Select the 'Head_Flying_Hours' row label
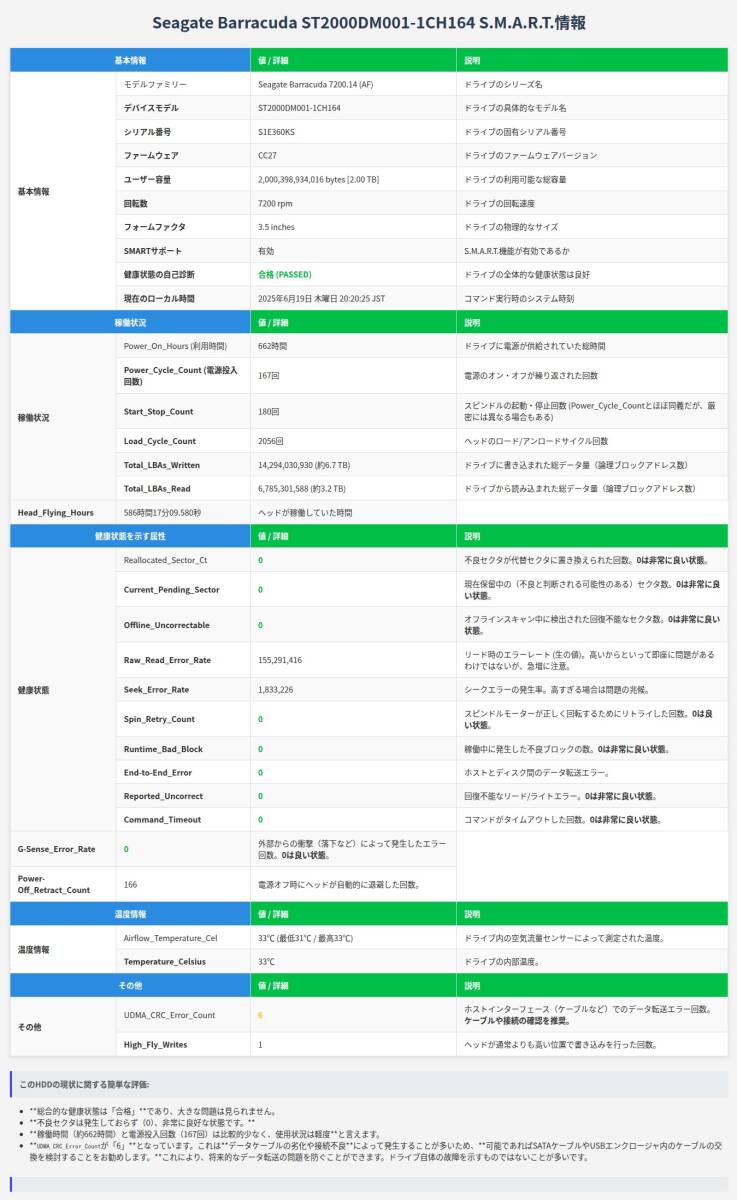This screenshot has width=737, height=1200. coord(56,513)
